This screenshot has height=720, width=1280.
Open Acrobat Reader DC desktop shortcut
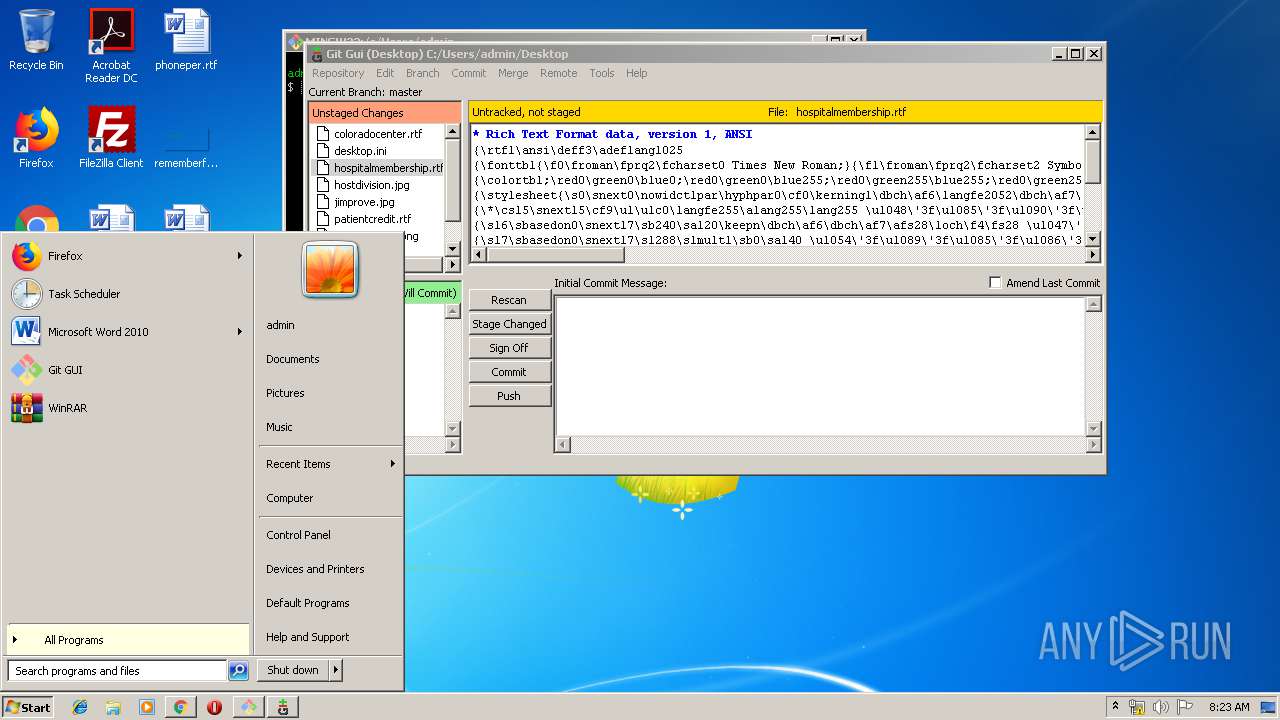click(x=111, y=46)
